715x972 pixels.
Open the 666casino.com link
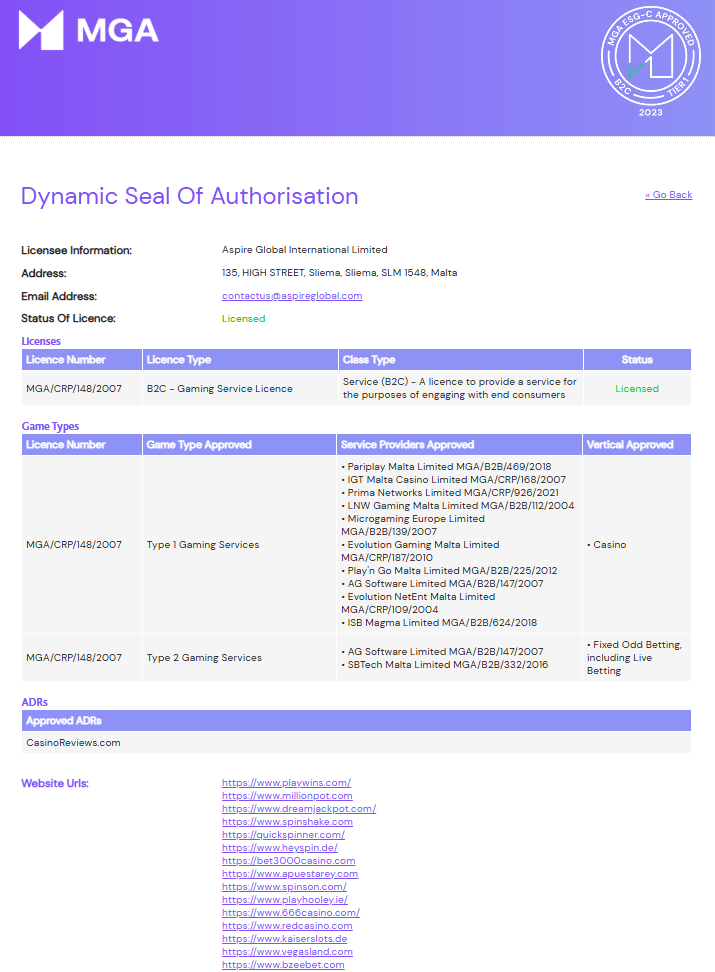coord(291,913)
